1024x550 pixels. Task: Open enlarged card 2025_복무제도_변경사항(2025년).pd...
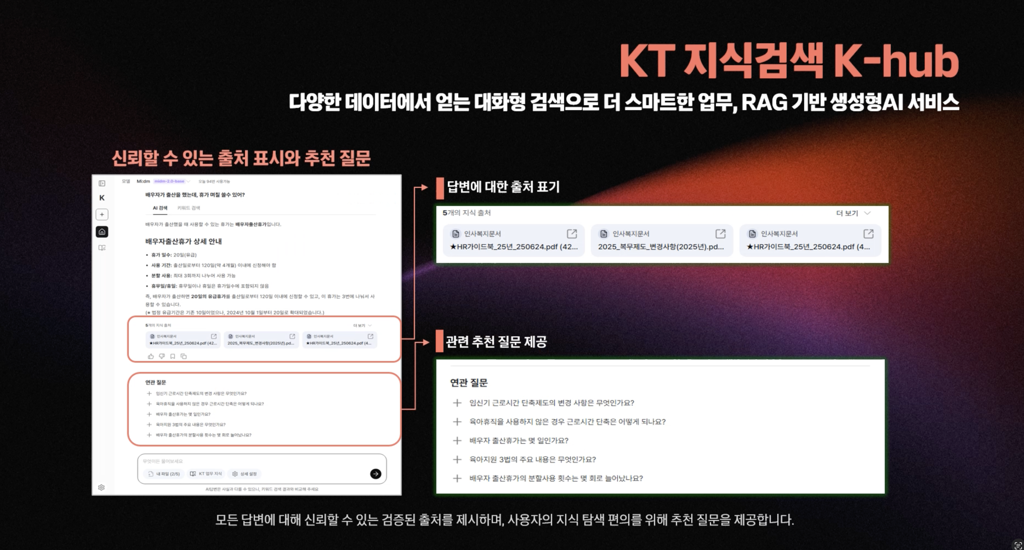click(662, 240)
